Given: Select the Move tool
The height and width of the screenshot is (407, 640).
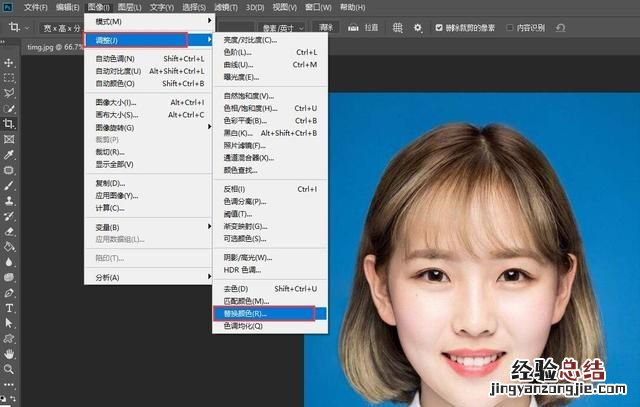Looking at the screenshot, I should [x=9, y=60].
